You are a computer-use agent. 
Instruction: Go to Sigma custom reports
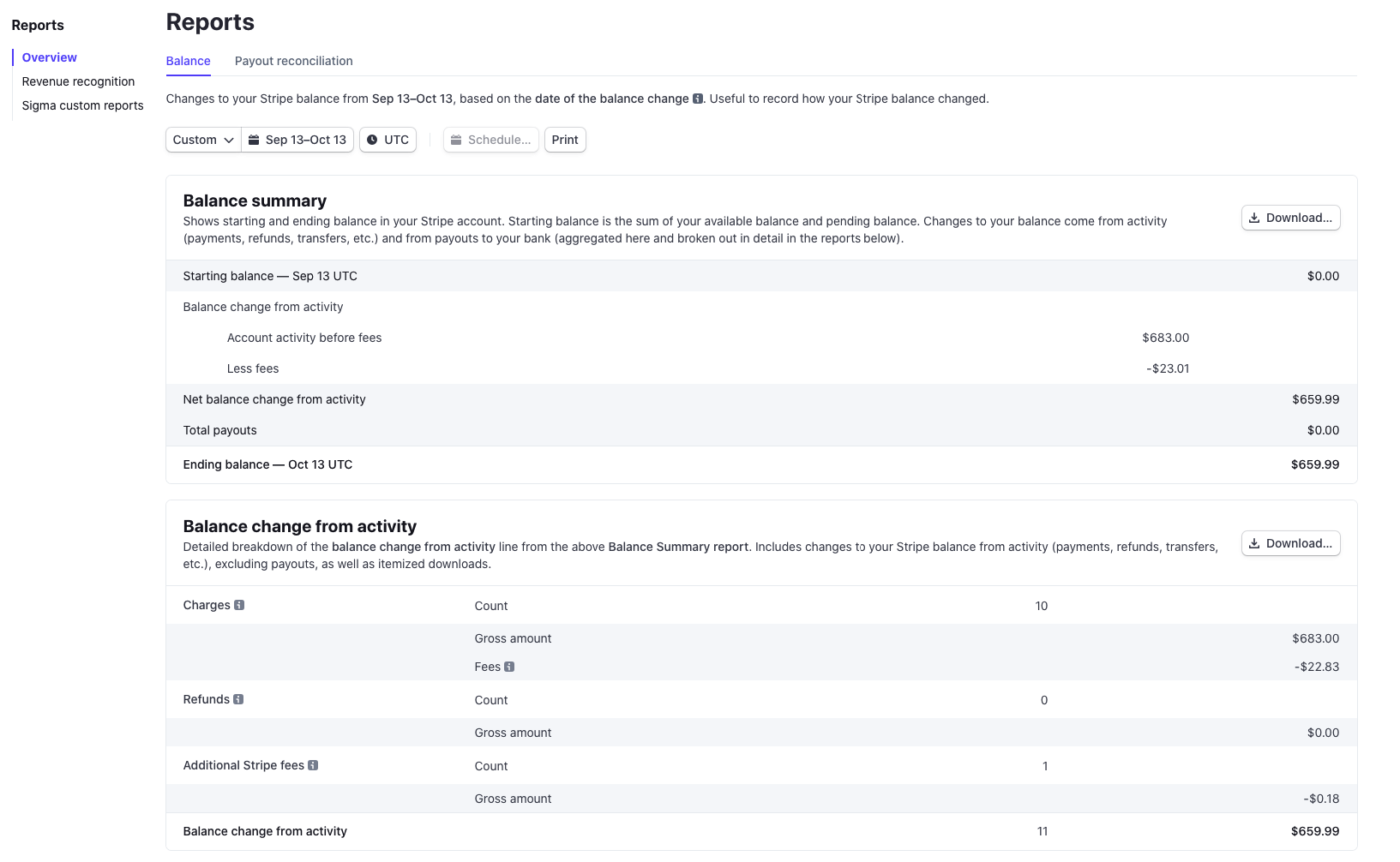(x=82, y=105)
